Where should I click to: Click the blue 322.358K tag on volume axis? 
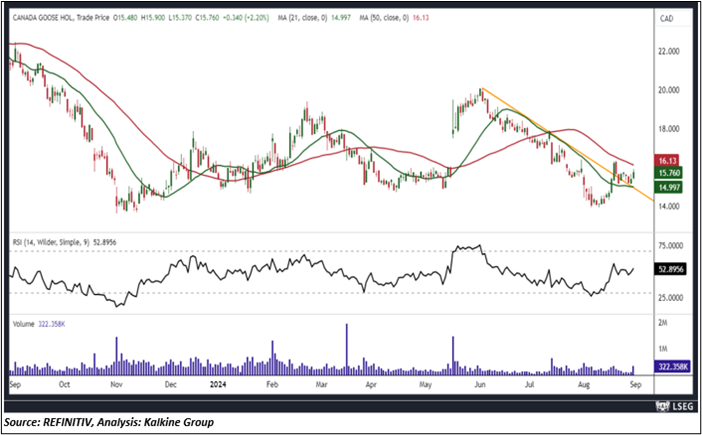pos(670,367)
